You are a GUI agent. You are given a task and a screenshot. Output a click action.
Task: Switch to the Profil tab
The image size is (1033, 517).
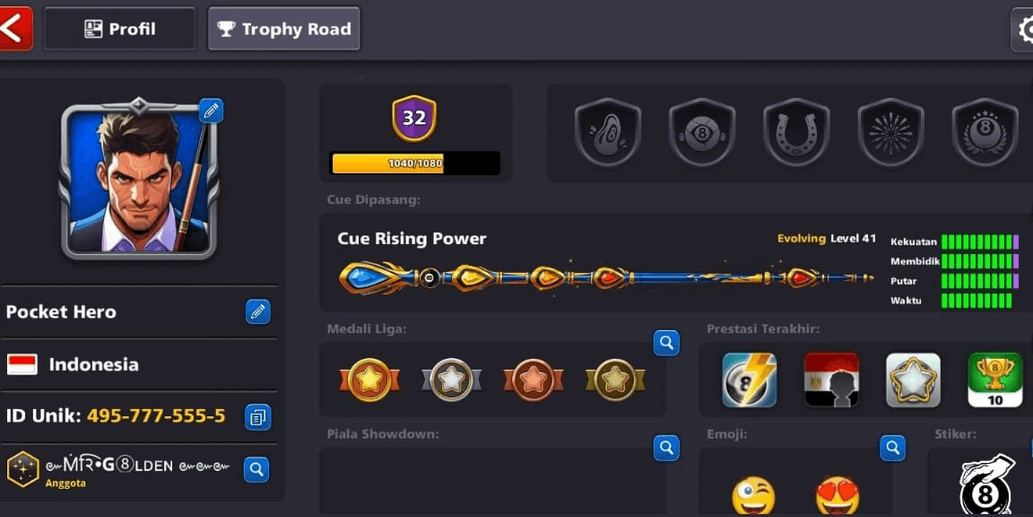point(120,29)
